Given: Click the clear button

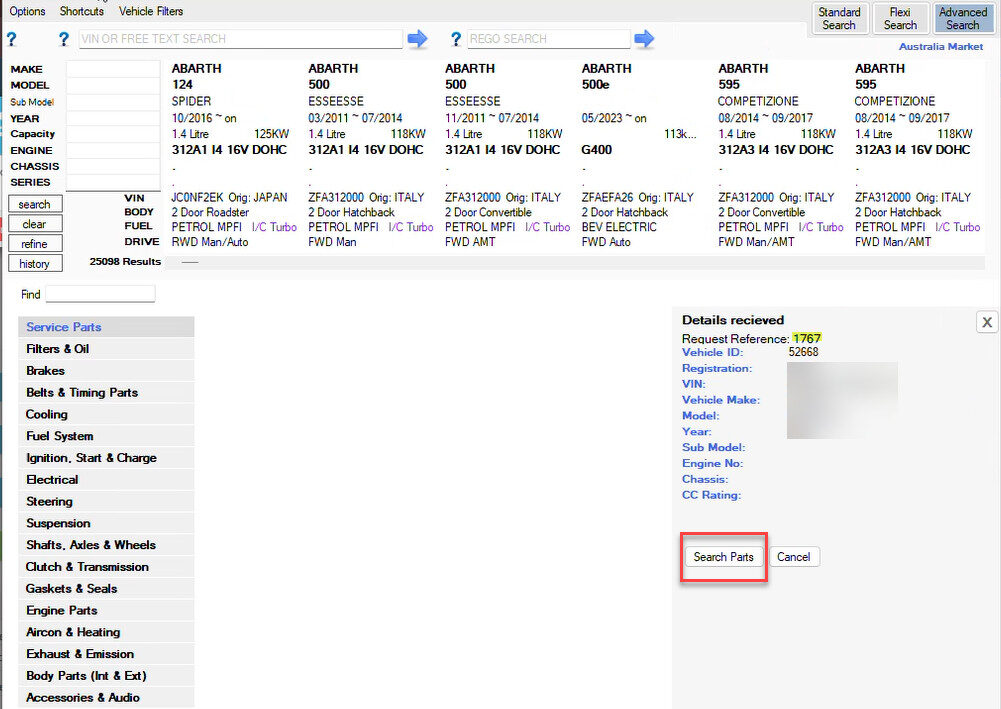Looking at the screenshot, I should [x=35, y=224].
